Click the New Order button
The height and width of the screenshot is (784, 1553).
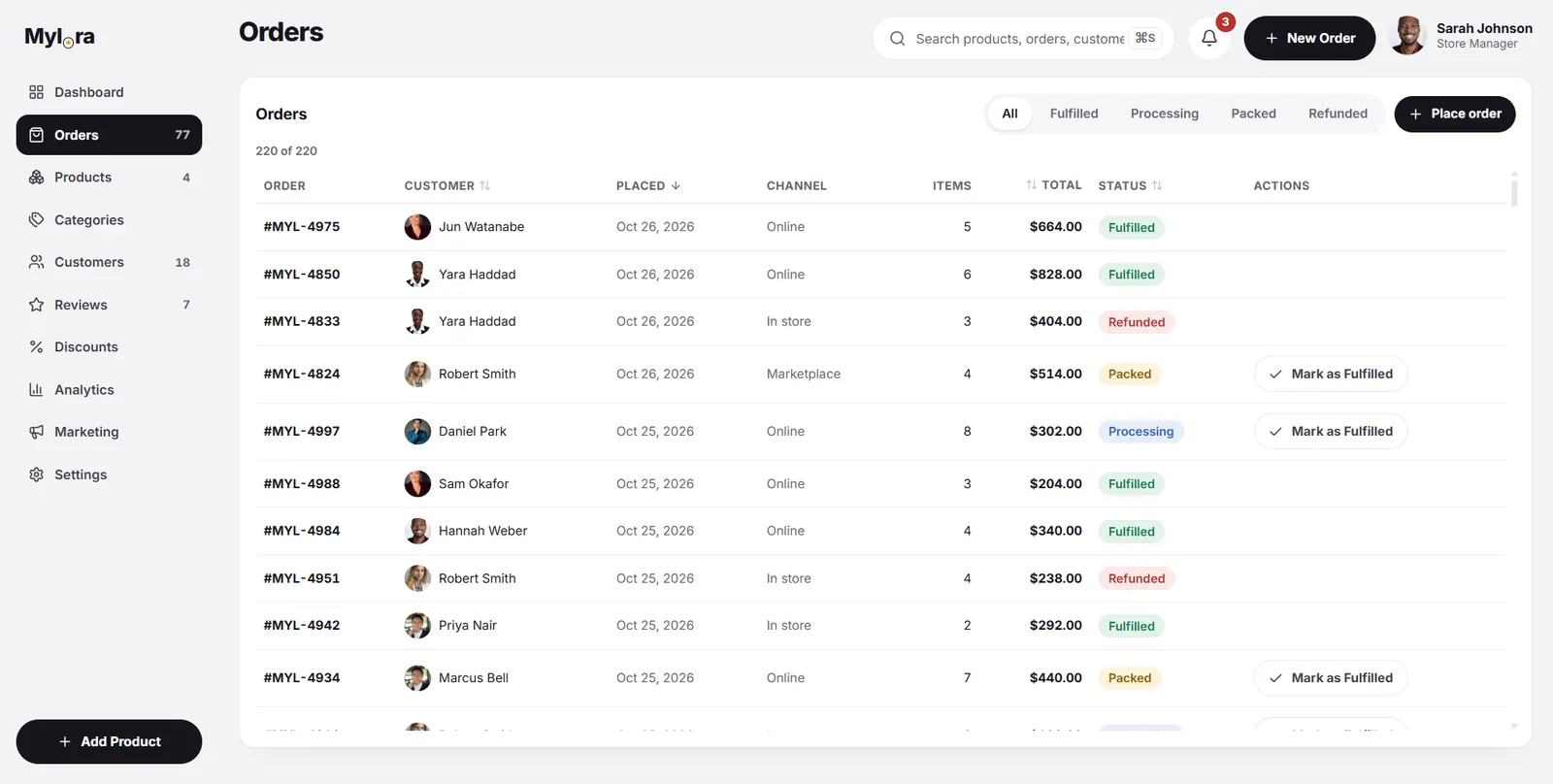point(1309,38)
